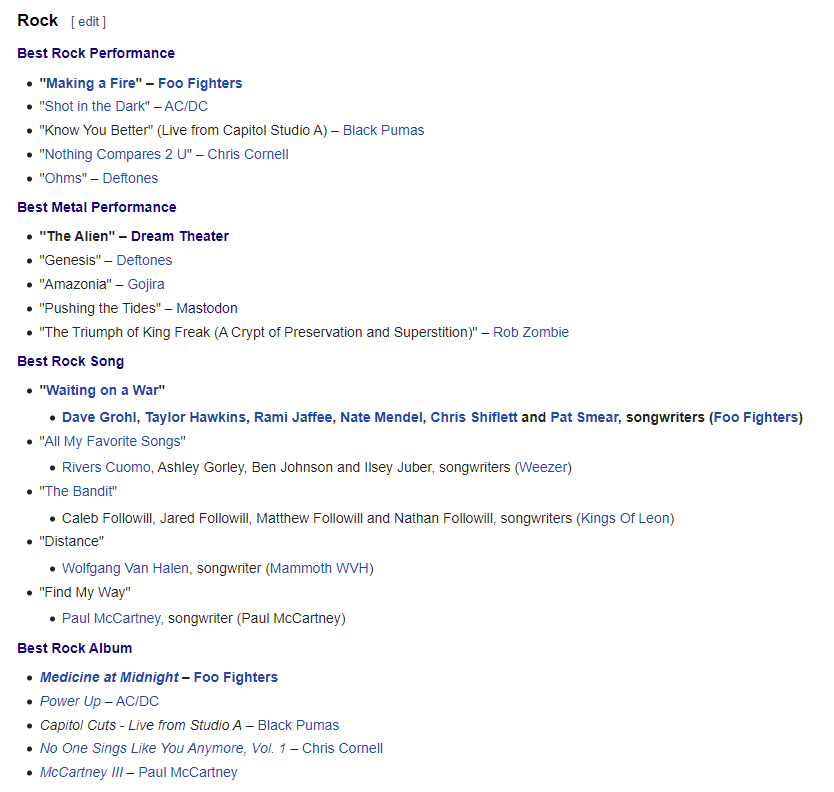Open Black Pumas link beside Capitol Cuts
834x792 pixels.
[x=298, y=726]
